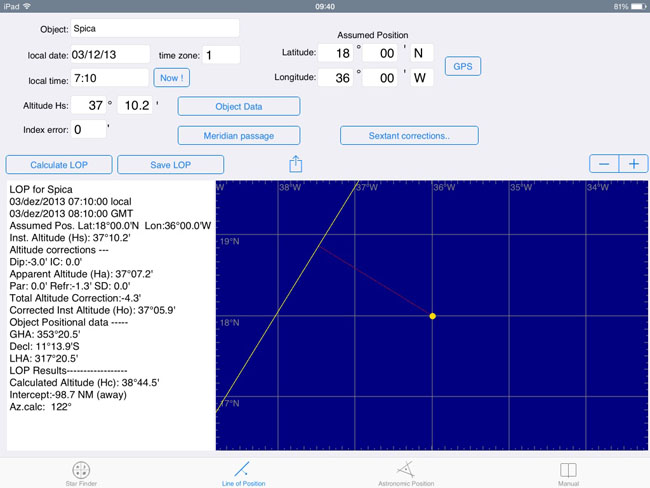Click the Save LOP button
This screenshot has width=650, height=488.
tap(170, 165)
